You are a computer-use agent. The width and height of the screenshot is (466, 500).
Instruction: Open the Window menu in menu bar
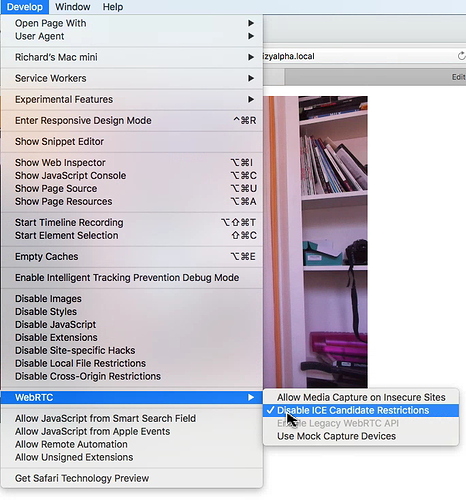[73, 7]
